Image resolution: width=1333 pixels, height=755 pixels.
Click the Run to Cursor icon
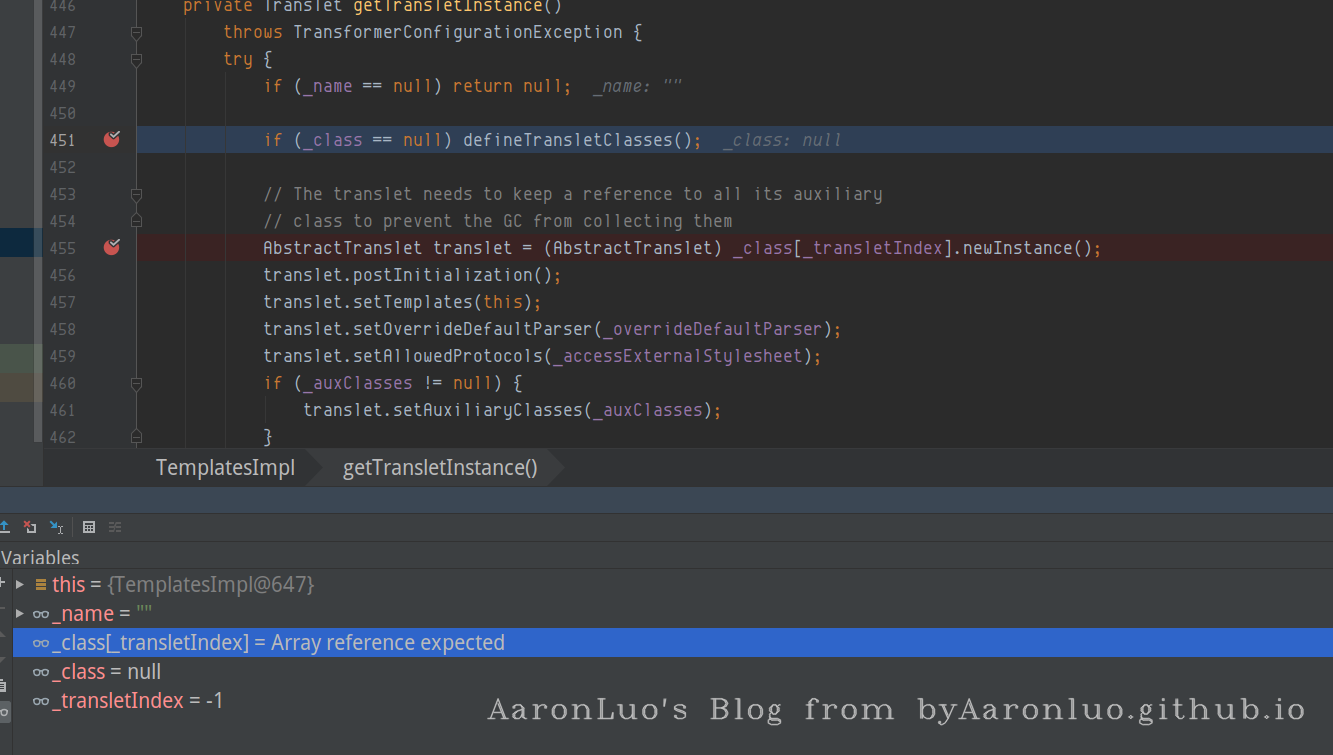57,527
